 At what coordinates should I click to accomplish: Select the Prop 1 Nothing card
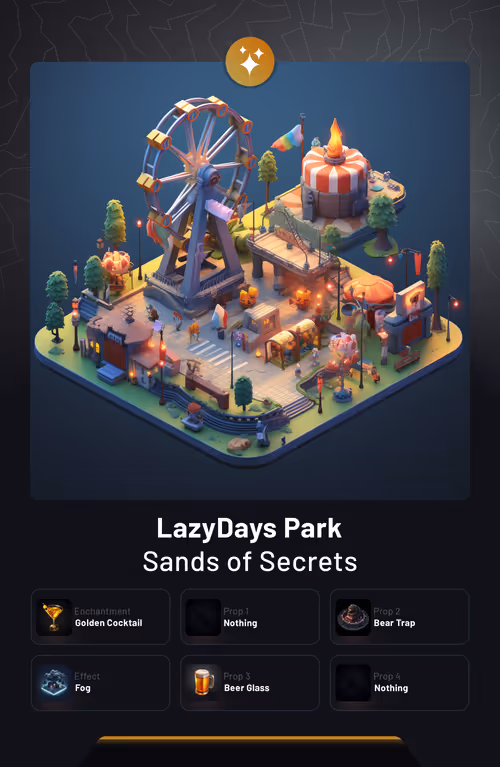[250, 617]
